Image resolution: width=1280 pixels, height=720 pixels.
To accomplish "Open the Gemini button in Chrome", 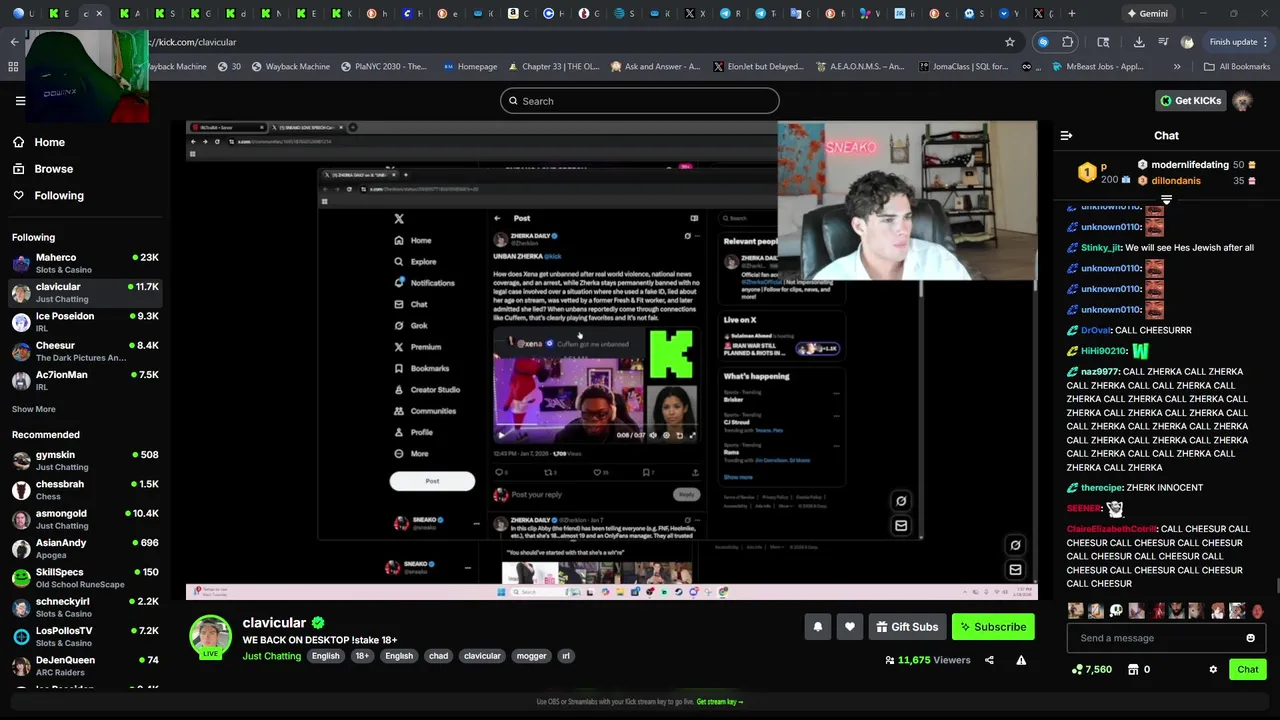I will pyautogui.click(x=1147, y=14).
